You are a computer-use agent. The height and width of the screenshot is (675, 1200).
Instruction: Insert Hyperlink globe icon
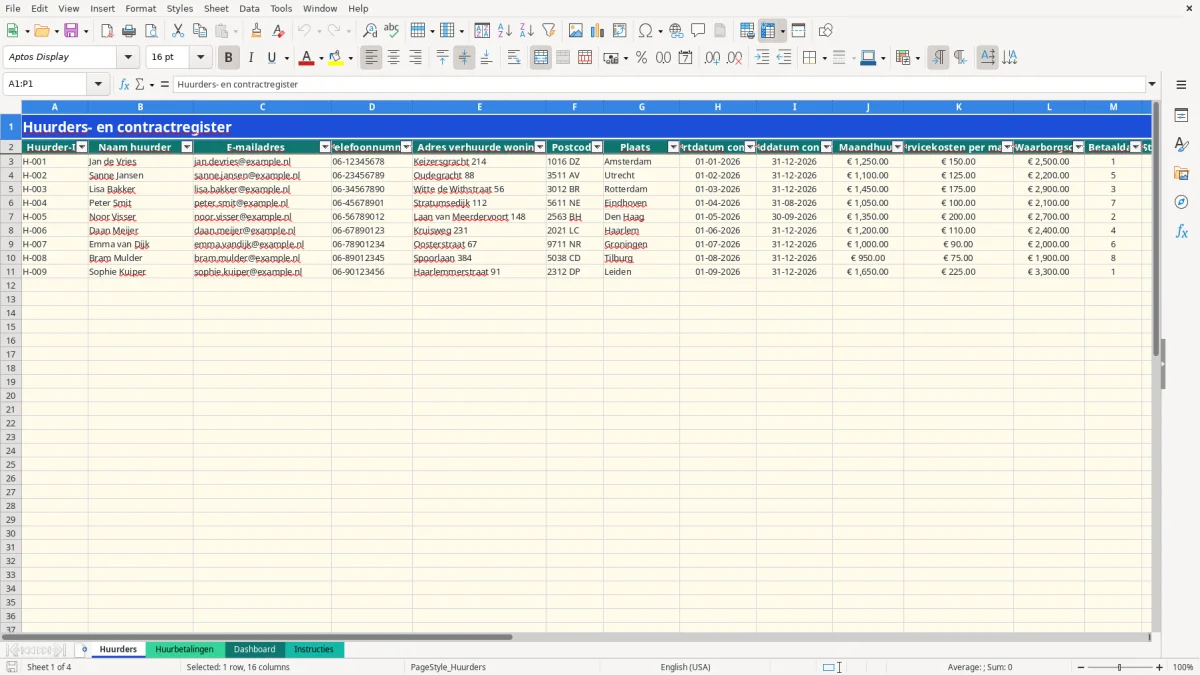point(676,31)
